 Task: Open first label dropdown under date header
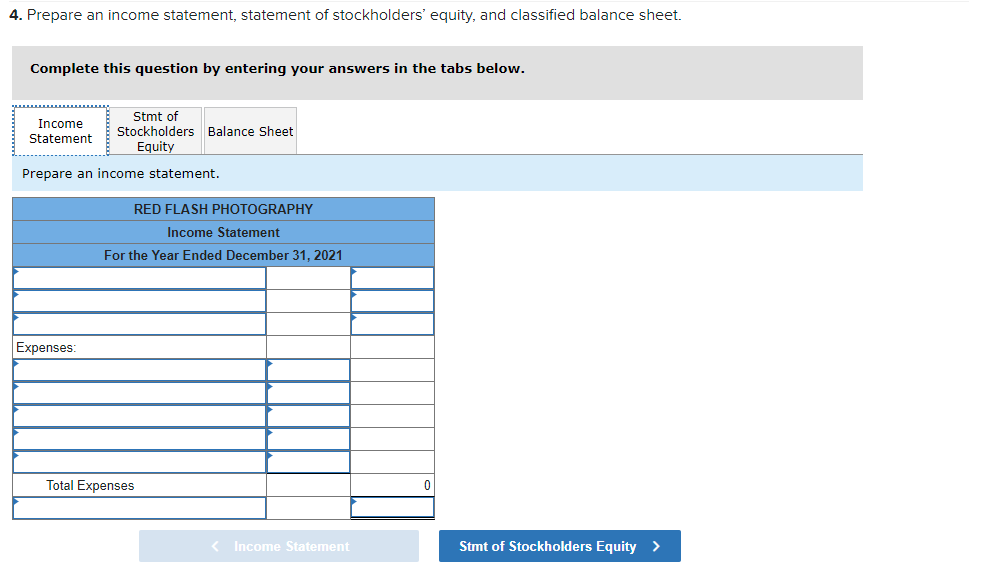point(139,278)
